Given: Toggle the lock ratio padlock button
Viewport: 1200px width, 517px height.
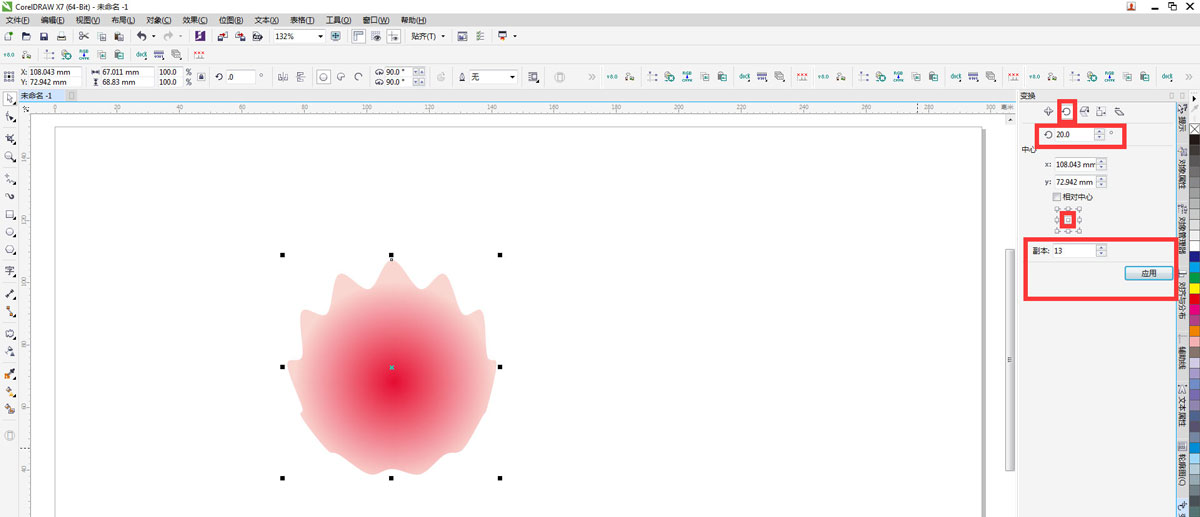Looking at the screenshot, I should point(201,77).
